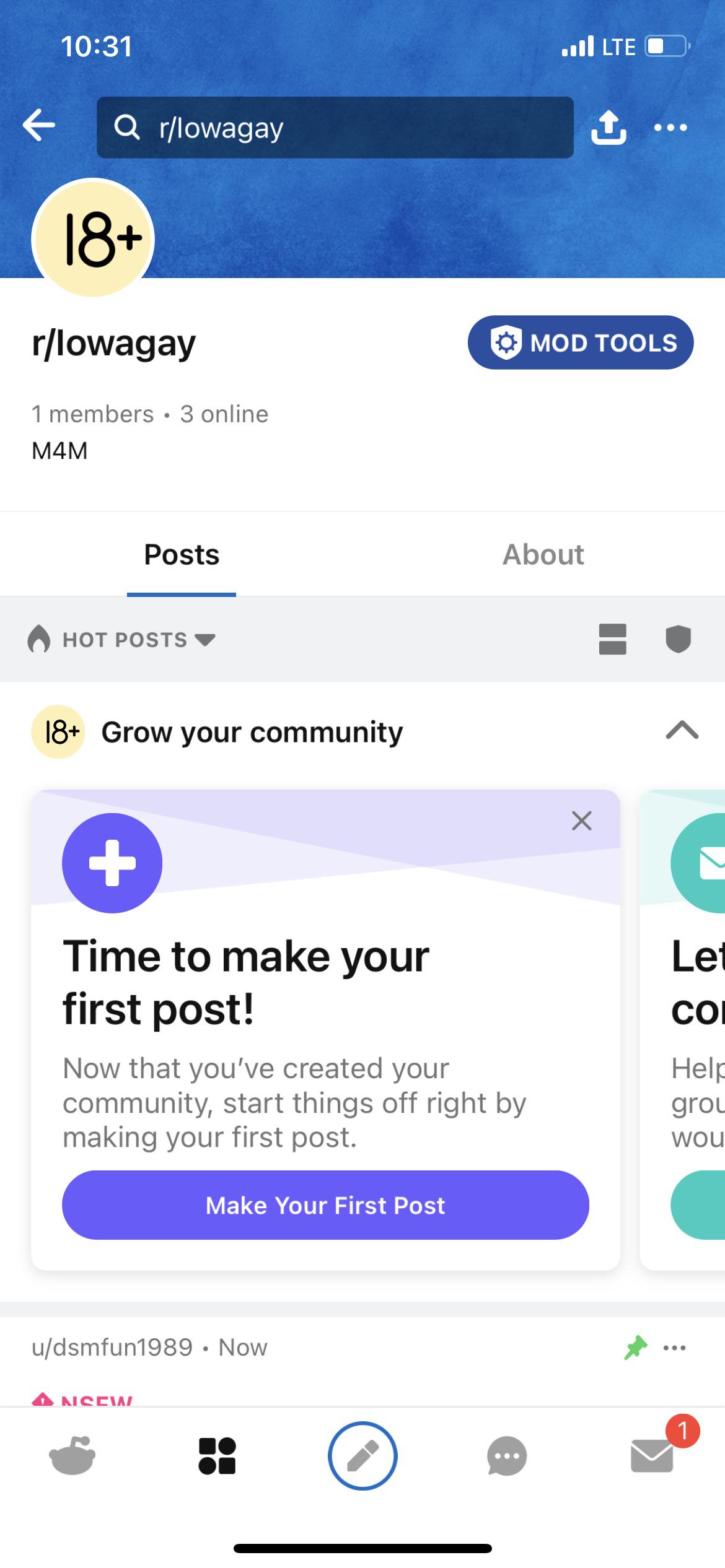This screenshot has width=725, height=1568.
Task: Open the communities grid icon
Action: [x=217, y=1455]
